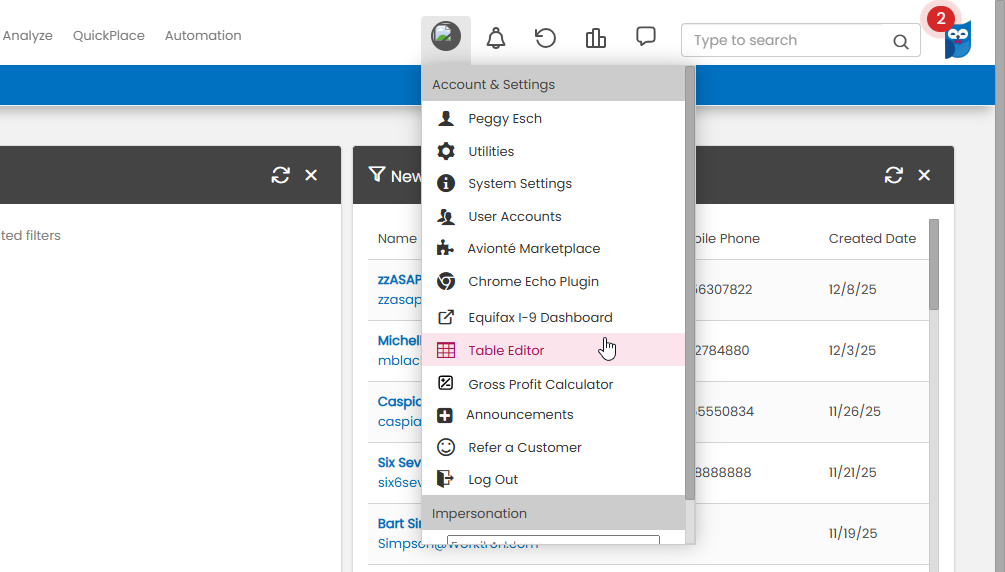Click the 12/3/25 date cell
This screenshot has height=572, width=1005.
click(852, 350)
